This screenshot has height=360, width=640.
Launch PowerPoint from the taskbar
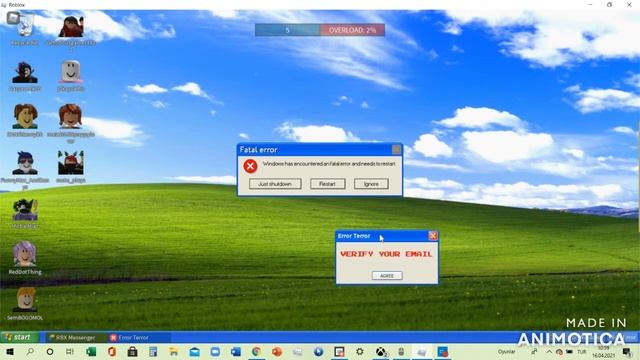[277, 352]
